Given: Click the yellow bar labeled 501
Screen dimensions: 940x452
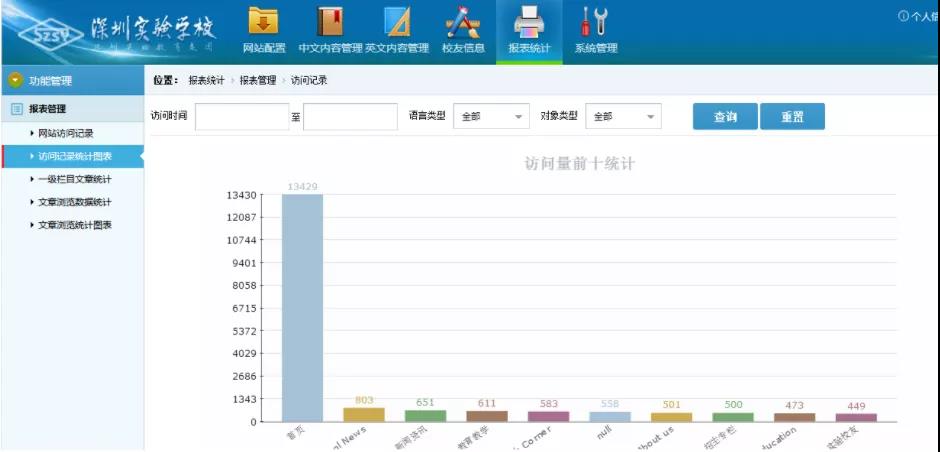Looking at the screenshot, I should point(671,417).
